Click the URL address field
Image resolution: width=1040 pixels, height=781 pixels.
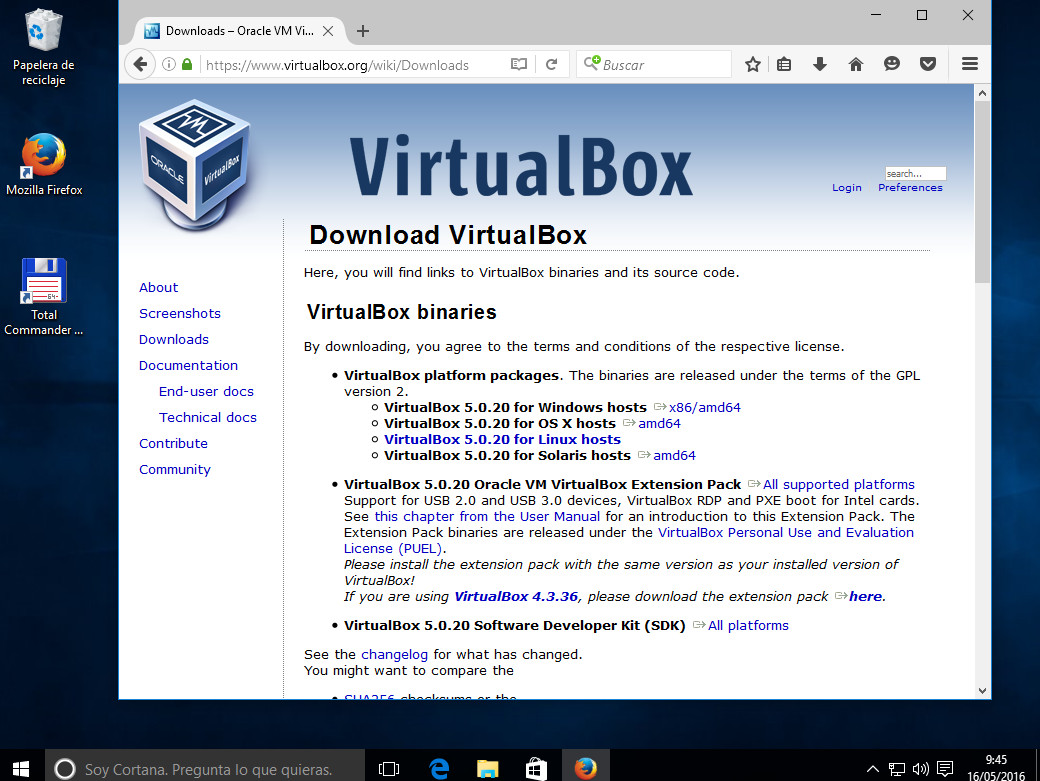[352, 64]
